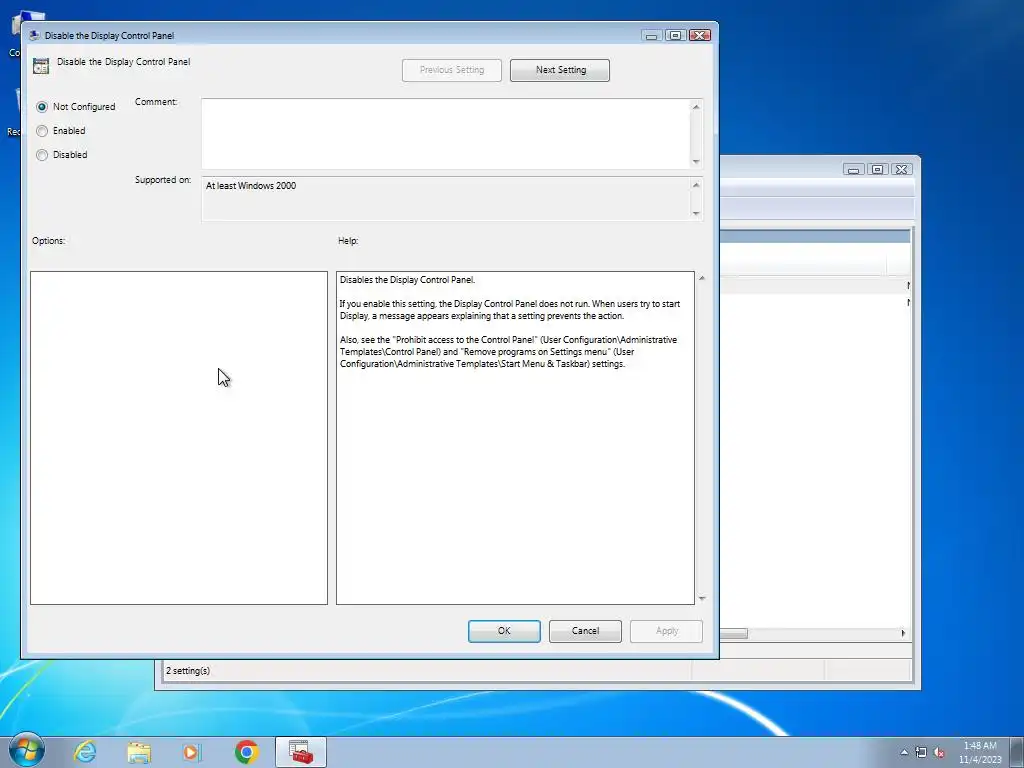This screenshot has width=1024, height=768.
Task: Click the Supported on box scroll-up arrow
Action: tap(696, 185)
